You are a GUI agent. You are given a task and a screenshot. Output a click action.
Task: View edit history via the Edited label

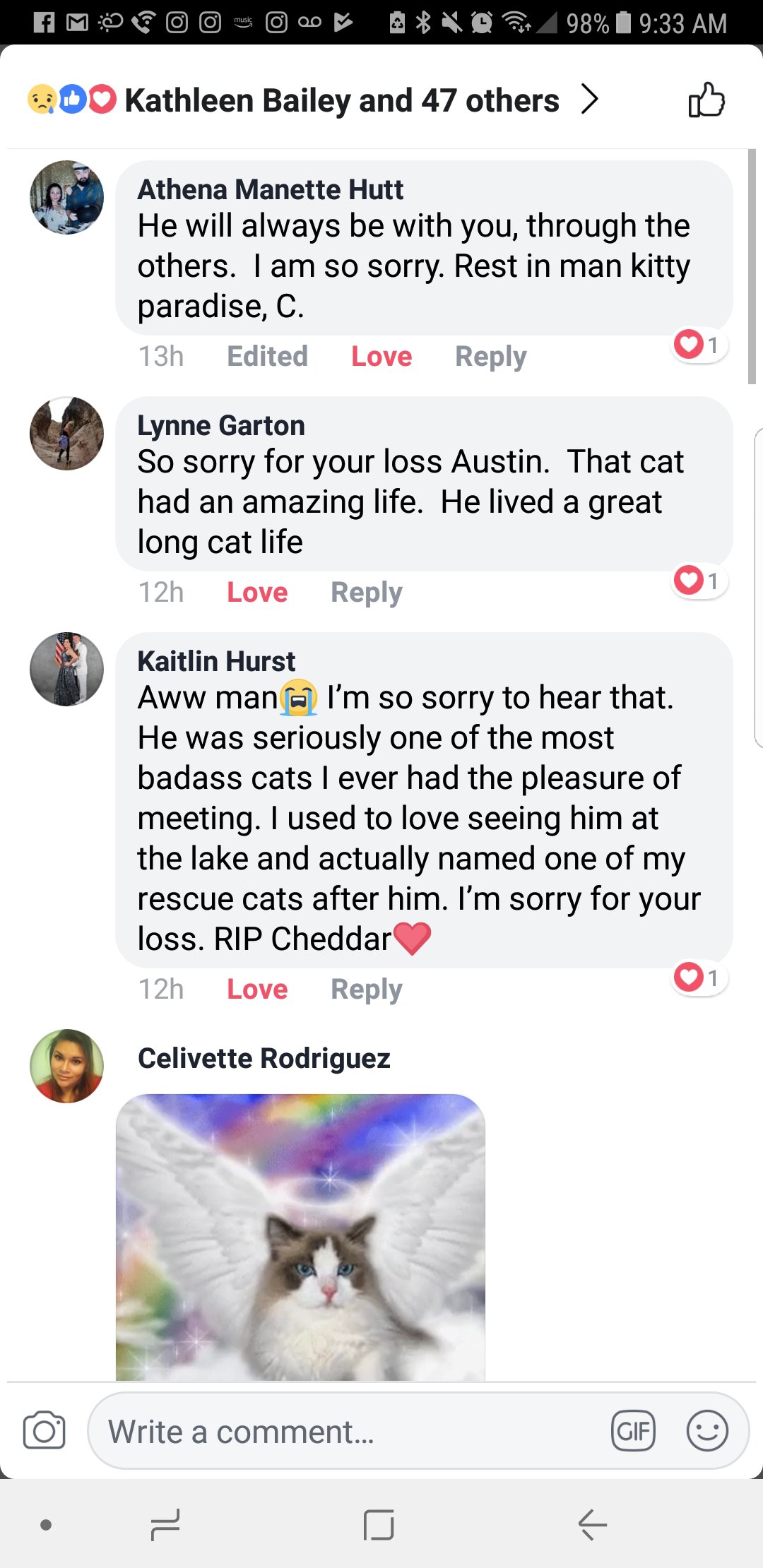[x=267, y=357]
